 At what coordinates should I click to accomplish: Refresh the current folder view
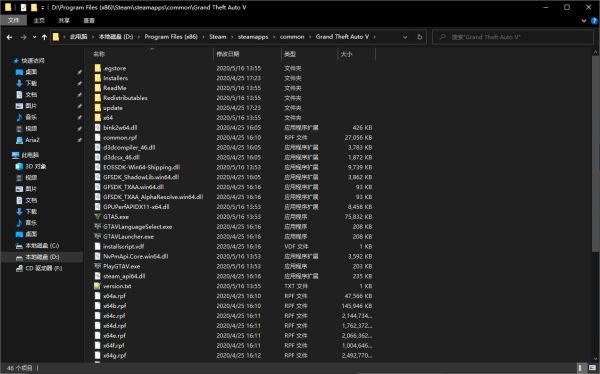pos(419,37)
